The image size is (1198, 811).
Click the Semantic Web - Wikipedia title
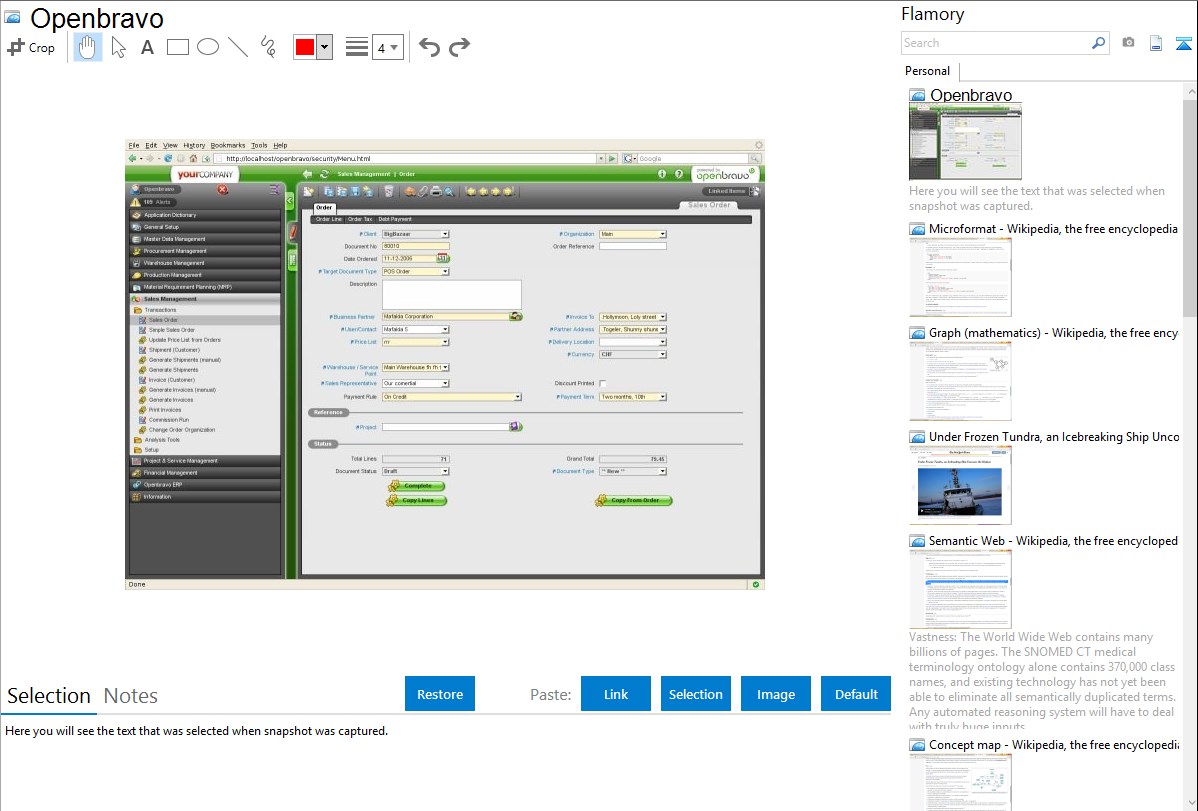1053,540
